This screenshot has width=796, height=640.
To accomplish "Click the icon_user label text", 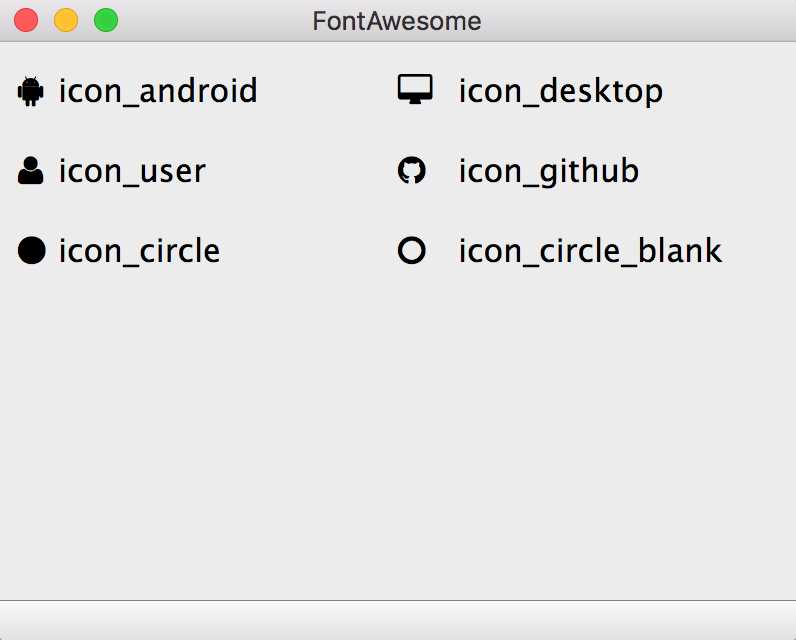I will tap(132, 171).
